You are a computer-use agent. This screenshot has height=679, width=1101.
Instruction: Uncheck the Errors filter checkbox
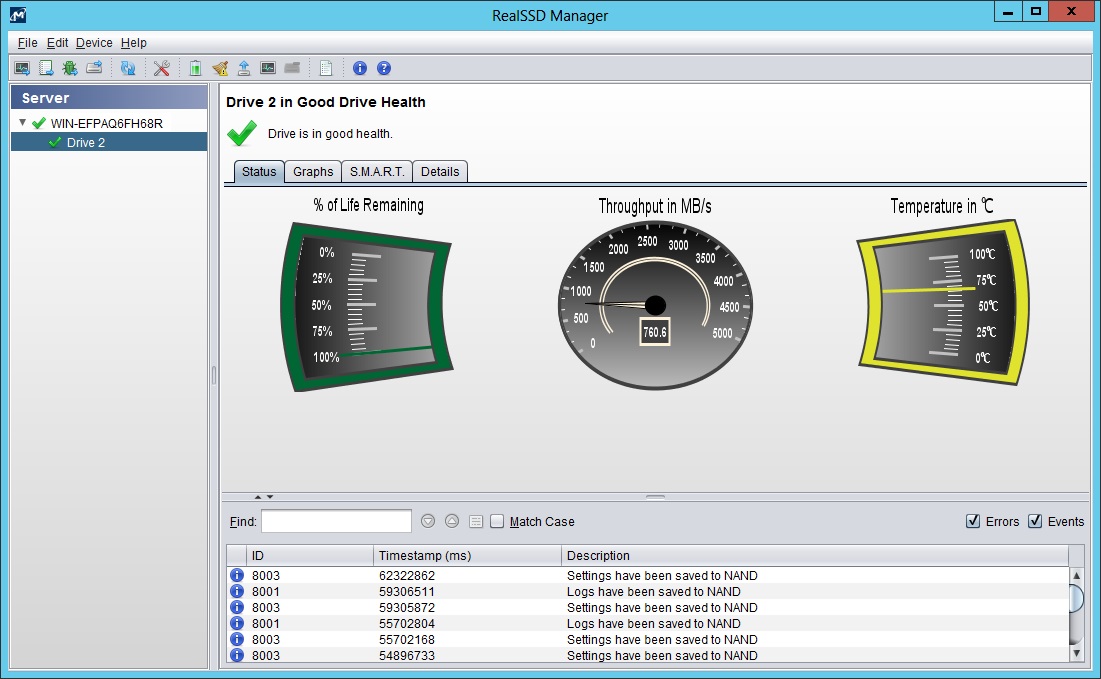click(973, 521)
